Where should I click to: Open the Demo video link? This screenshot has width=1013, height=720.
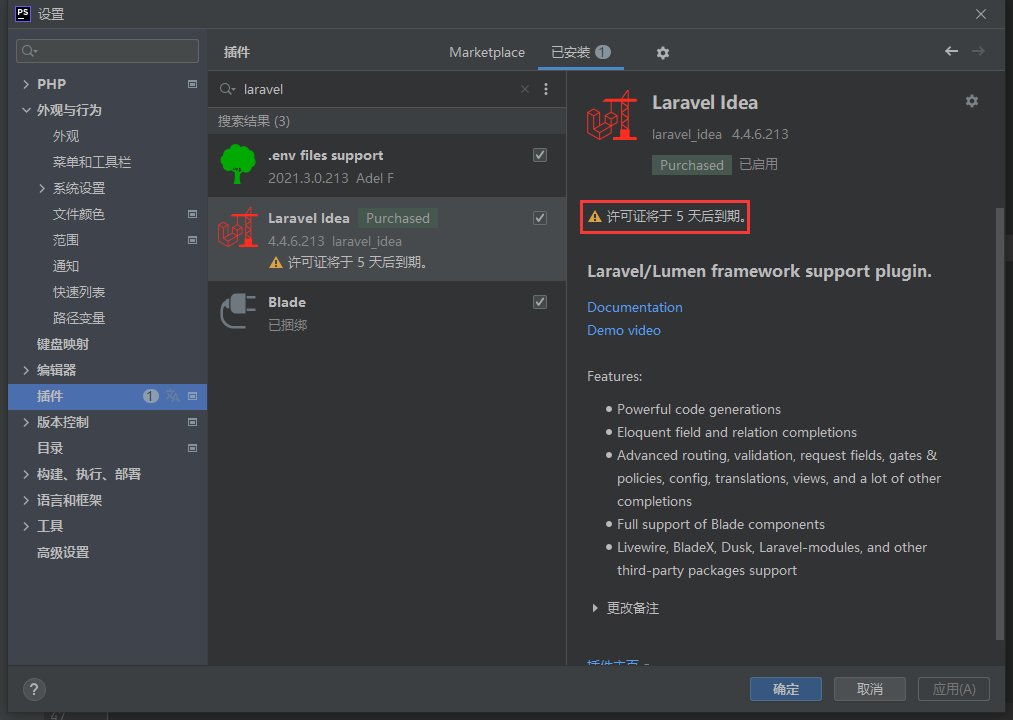623,330
